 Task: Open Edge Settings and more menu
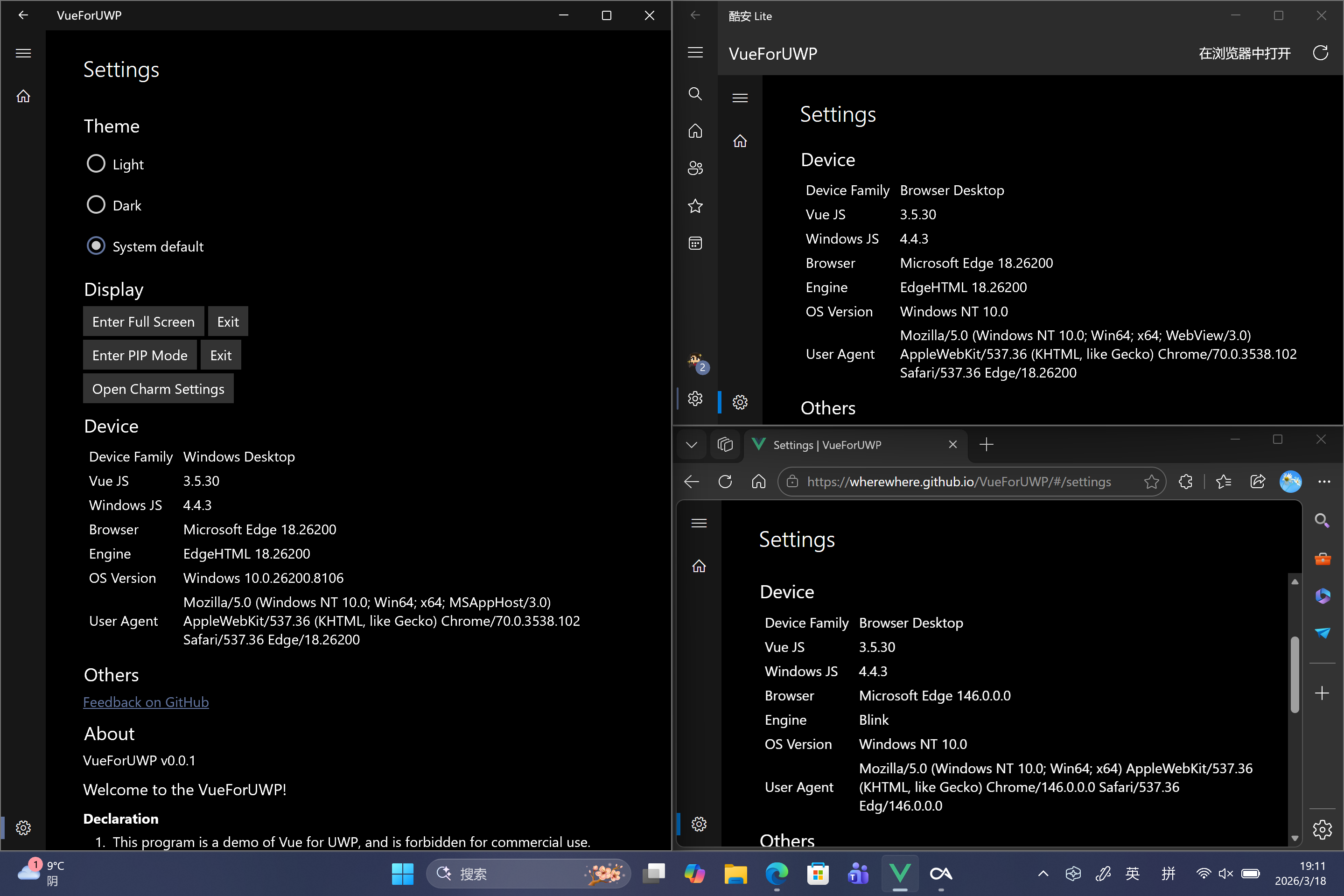tap(1323, 482)
